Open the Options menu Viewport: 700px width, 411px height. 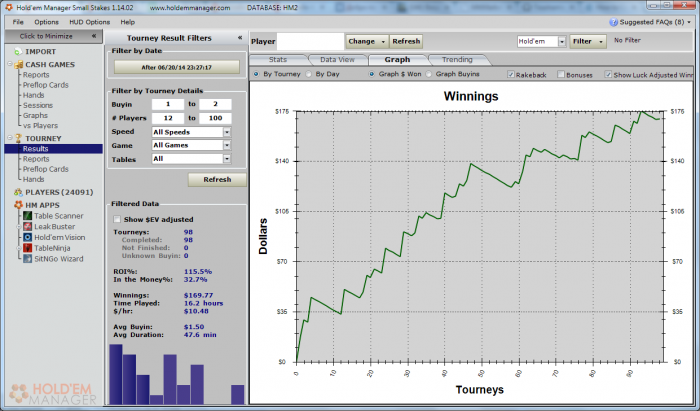click(x=46, y=22)
